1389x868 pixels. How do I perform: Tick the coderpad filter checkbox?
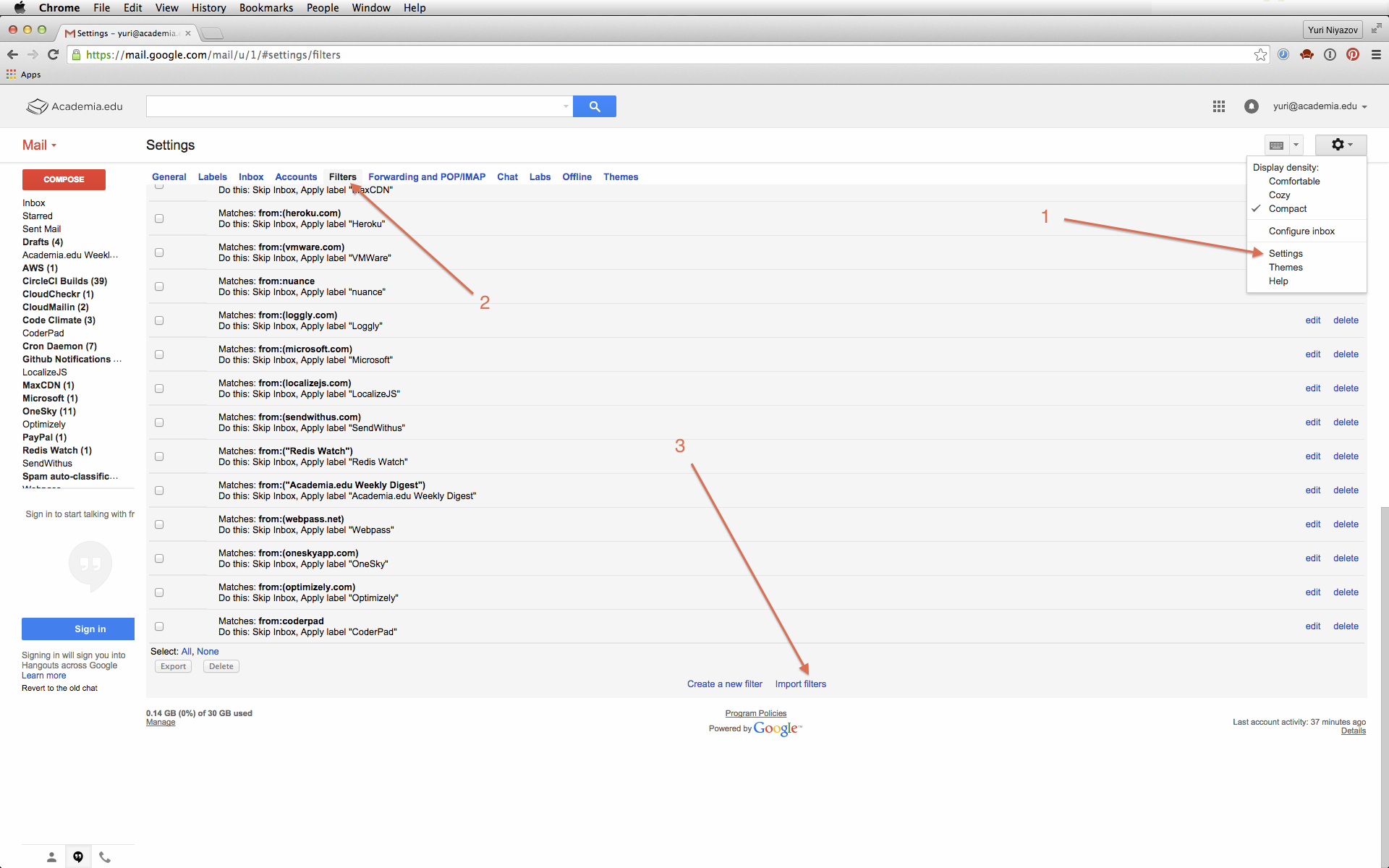(x=159, y=626)
